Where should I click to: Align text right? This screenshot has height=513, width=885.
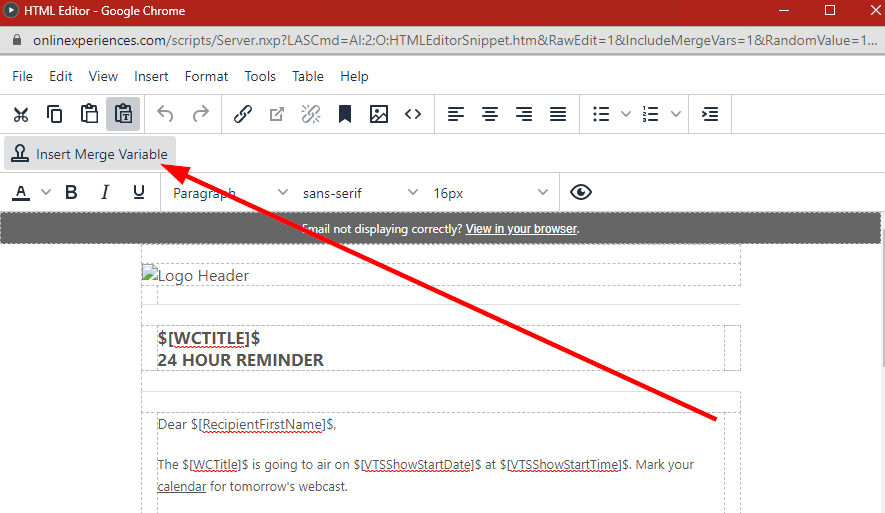click(x=524, y=115)
